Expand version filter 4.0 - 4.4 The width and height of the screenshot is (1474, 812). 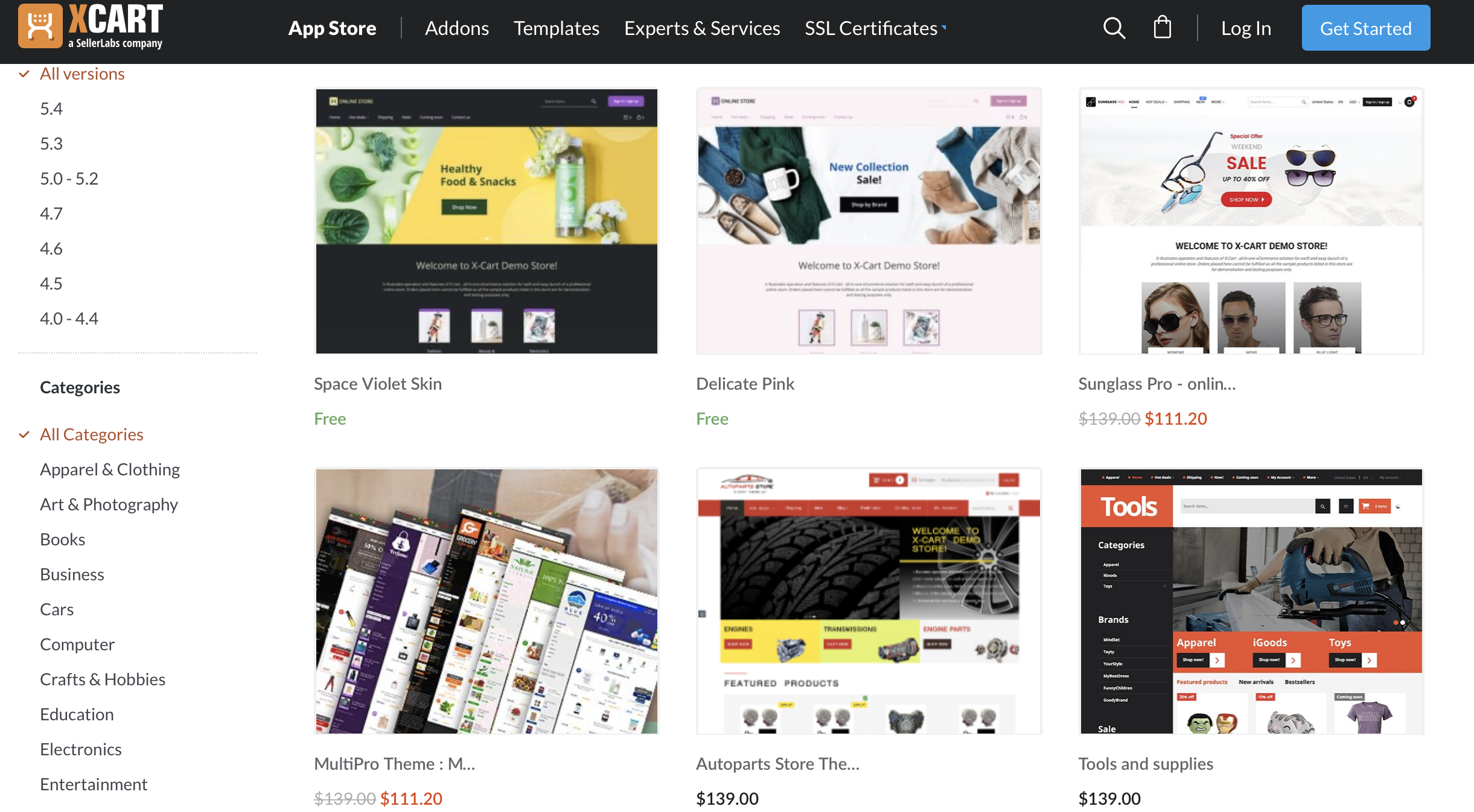pyautogui.click(x=68, y=317)
